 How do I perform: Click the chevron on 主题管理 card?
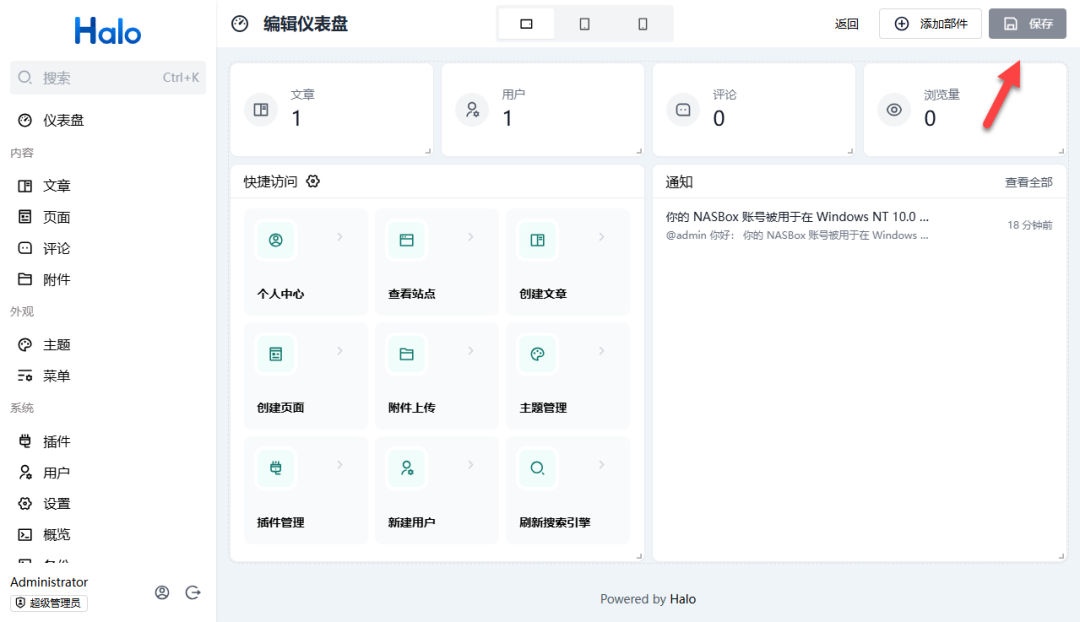601,351
